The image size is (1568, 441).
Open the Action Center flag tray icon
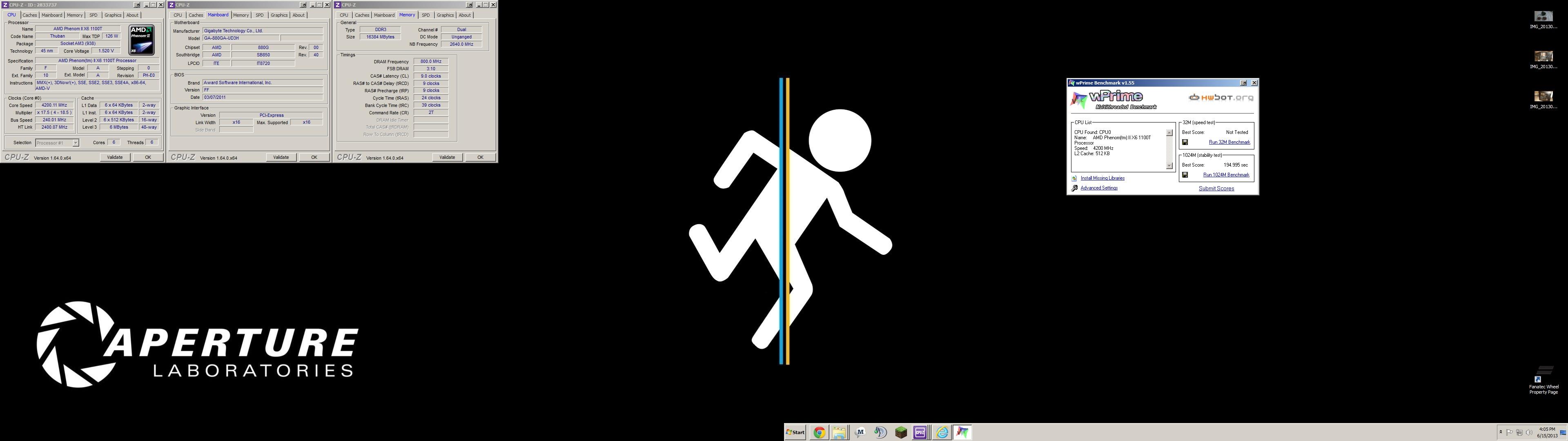pyautogui.click(x=1510, y=432)
